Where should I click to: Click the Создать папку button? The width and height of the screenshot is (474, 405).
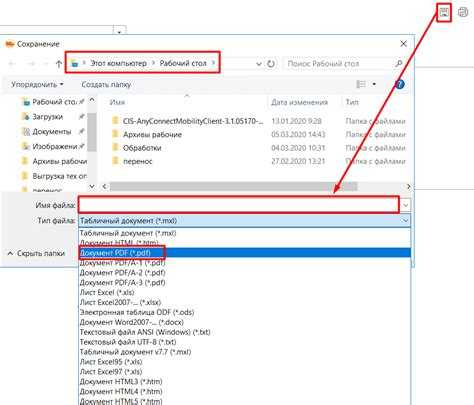pos(106,84)
